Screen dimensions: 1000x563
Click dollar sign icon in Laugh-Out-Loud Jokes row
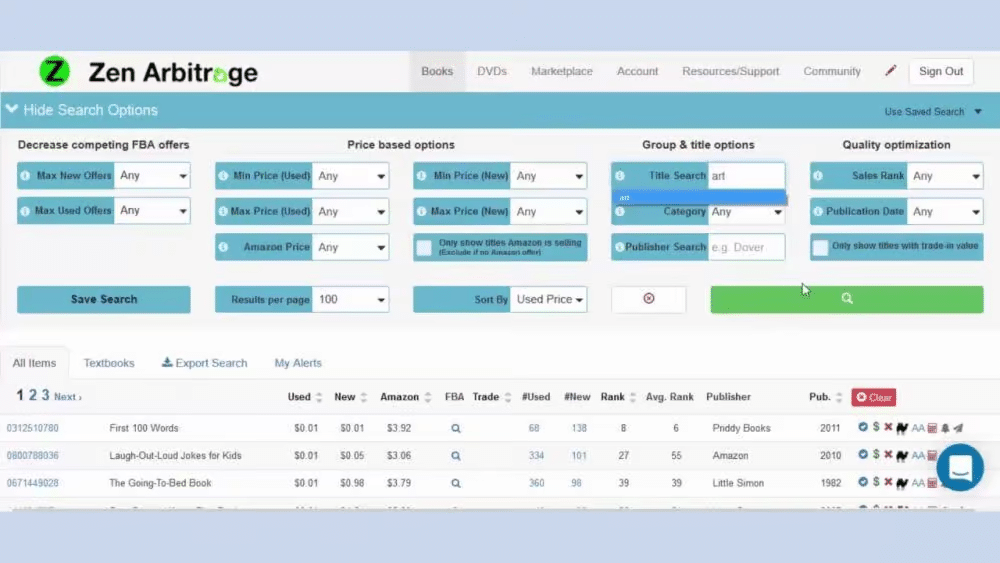(876, 455)
